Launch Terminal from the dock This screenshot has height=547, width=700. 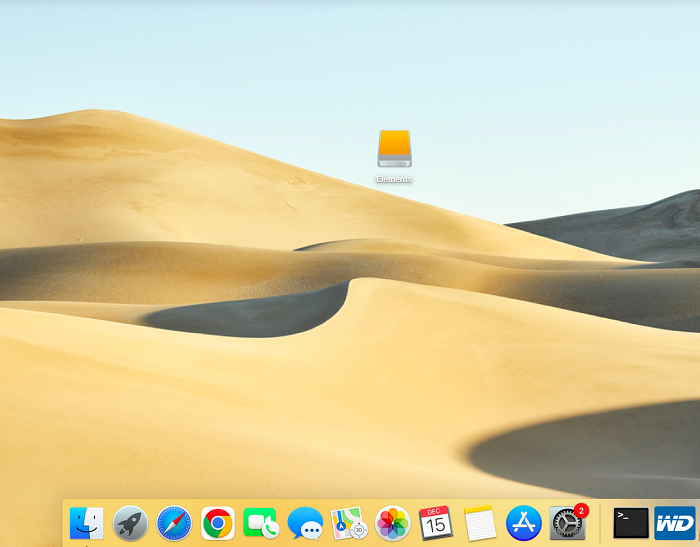click(x=631, y=523)
